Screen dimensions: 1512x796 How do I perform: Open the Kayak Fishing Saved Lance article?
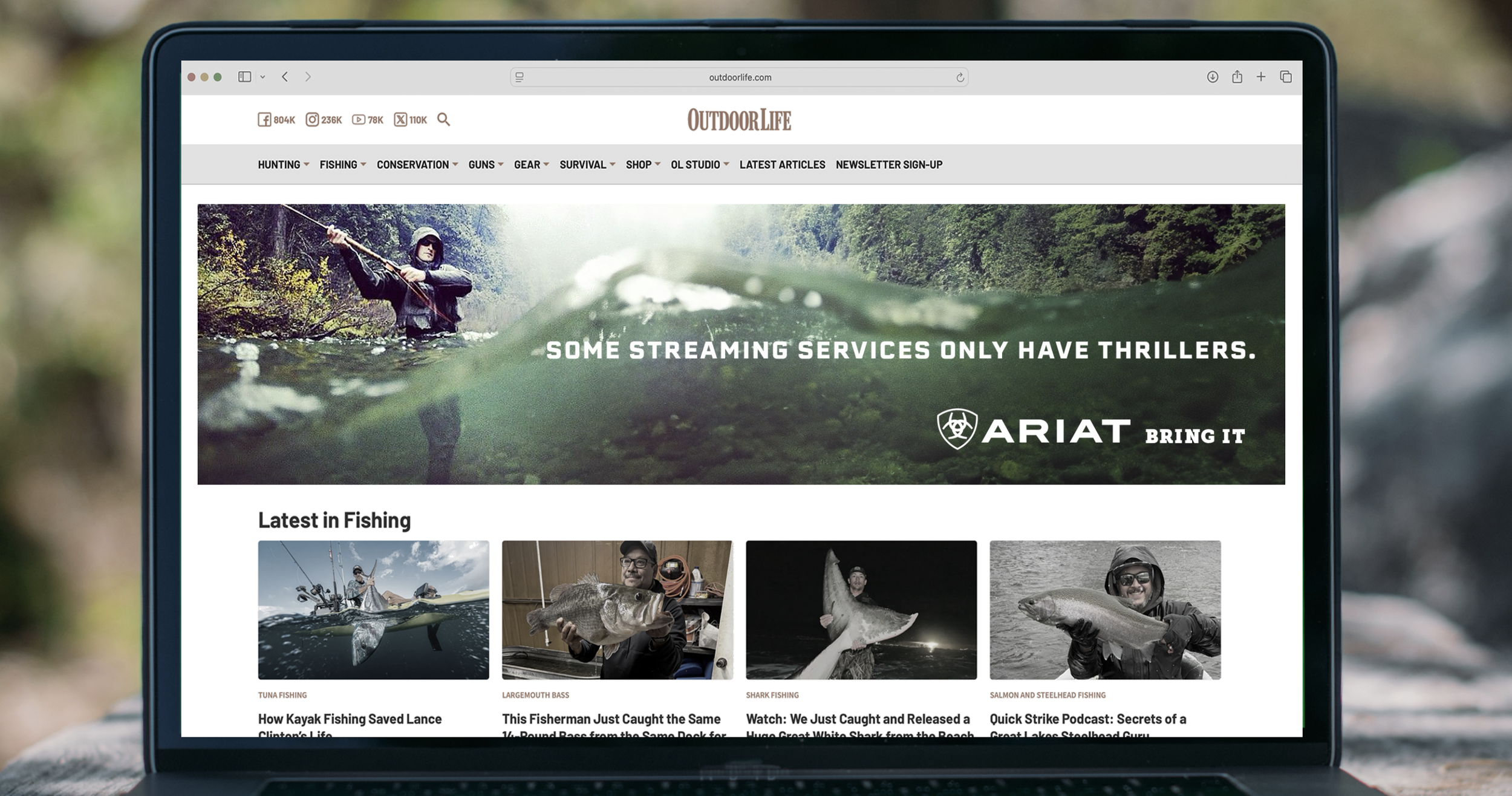click(350, 719)
